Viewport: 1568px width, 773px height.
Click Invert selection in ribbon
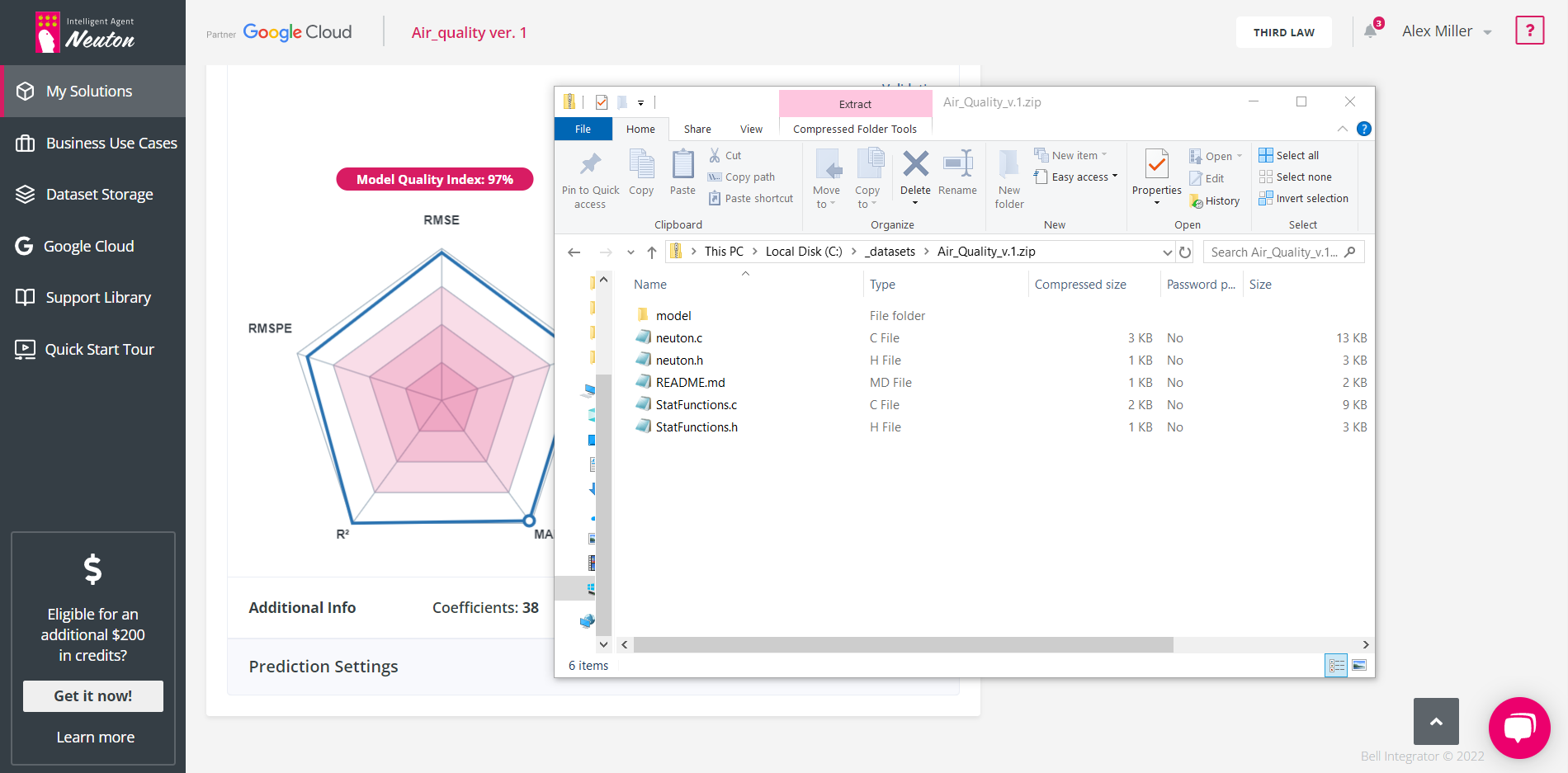click(x=1303, y=198)
